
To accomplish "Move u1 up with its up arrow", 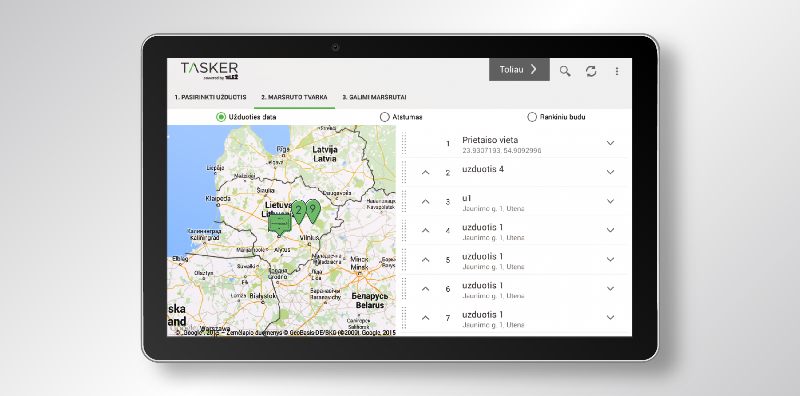I will tap(426, 202).
